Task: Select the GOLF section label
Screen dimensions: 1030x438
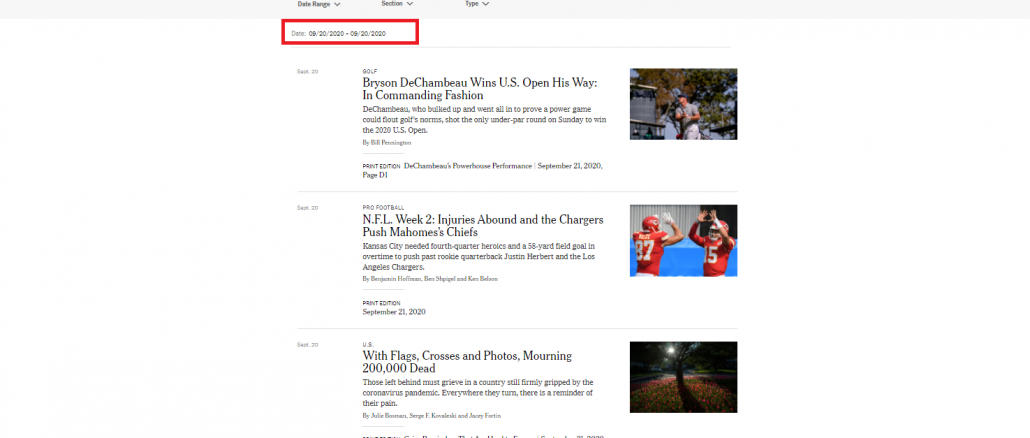Action: tap(370, 71)
